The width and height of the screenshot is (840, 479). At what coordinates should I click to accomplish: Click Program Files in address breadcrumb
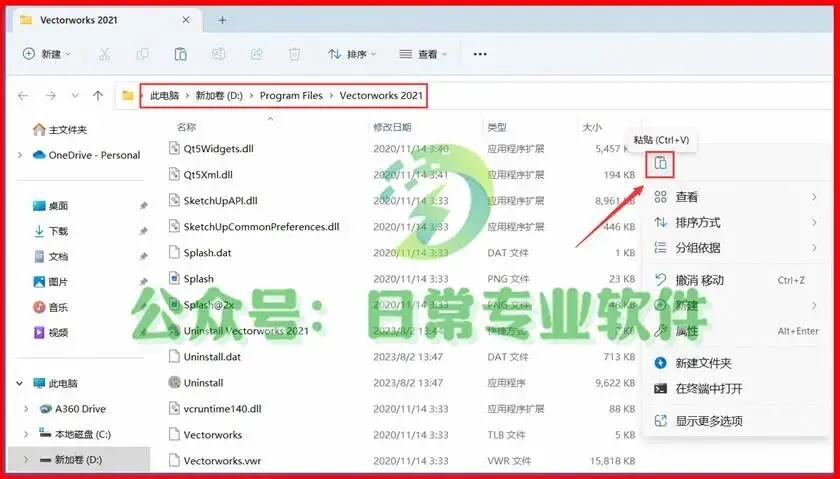[291, 95]
